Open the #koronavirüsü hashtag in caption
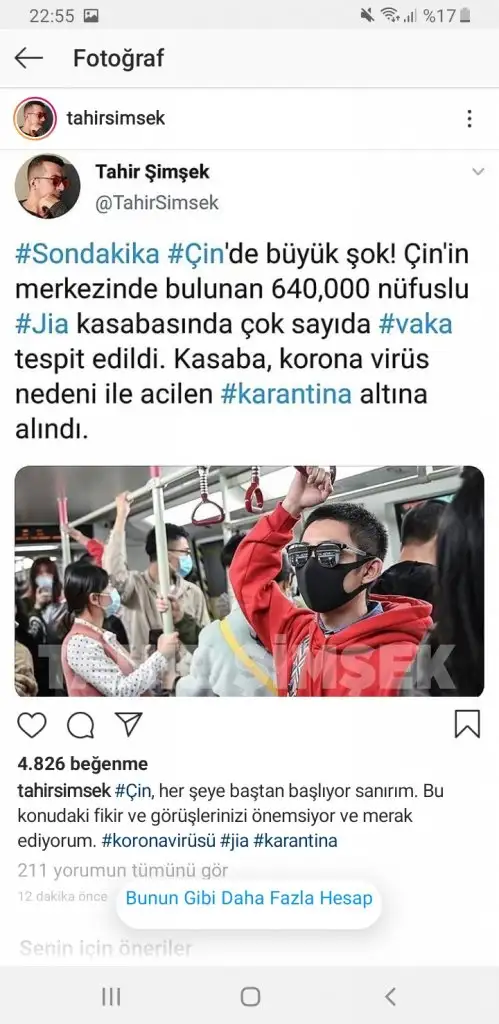The height and width of the screenshot is (1024, 499). pos(159,840)
